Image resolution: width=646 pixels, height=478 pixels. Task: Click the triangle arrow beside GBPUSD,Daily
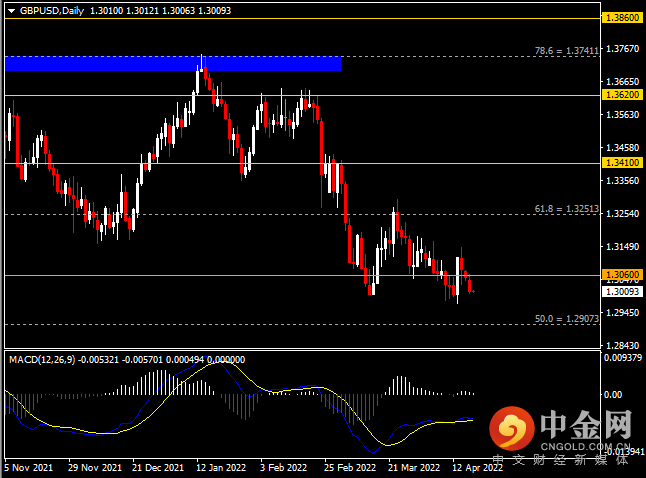[x=11, y=11]
